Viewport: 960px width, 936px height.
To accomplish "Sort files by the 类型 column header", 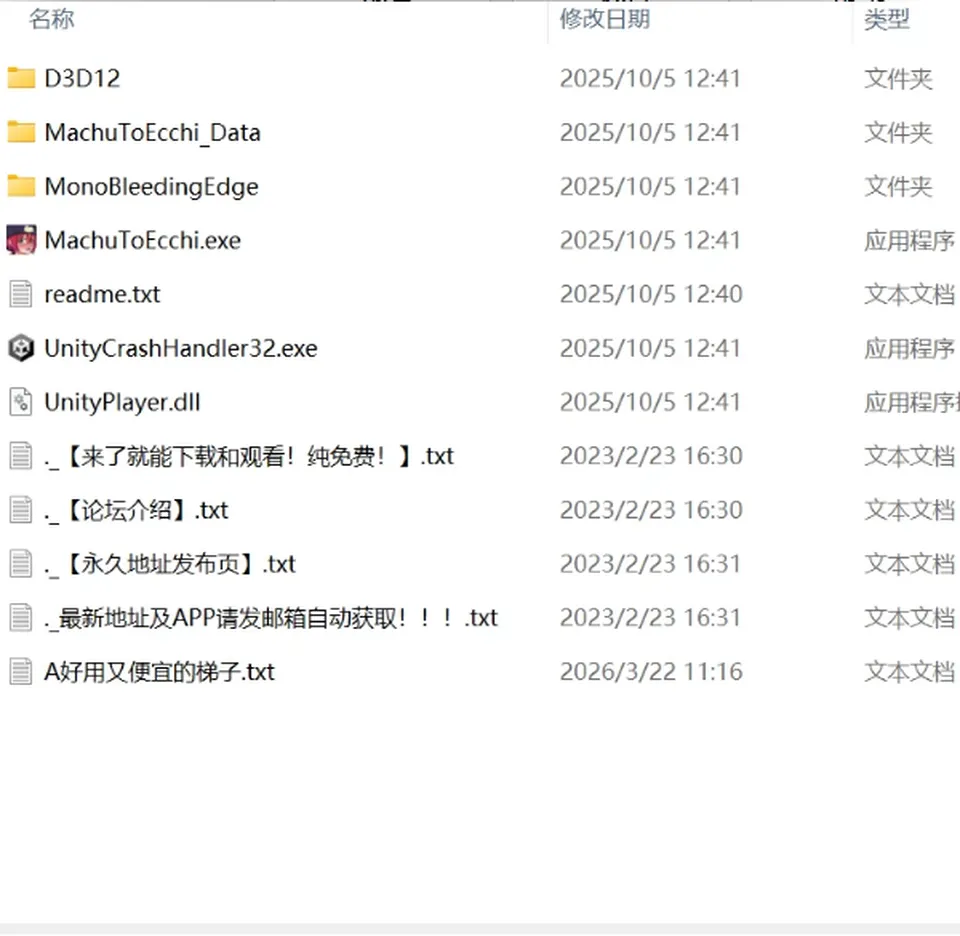I will pyautogui.click(x=887, y=19).
